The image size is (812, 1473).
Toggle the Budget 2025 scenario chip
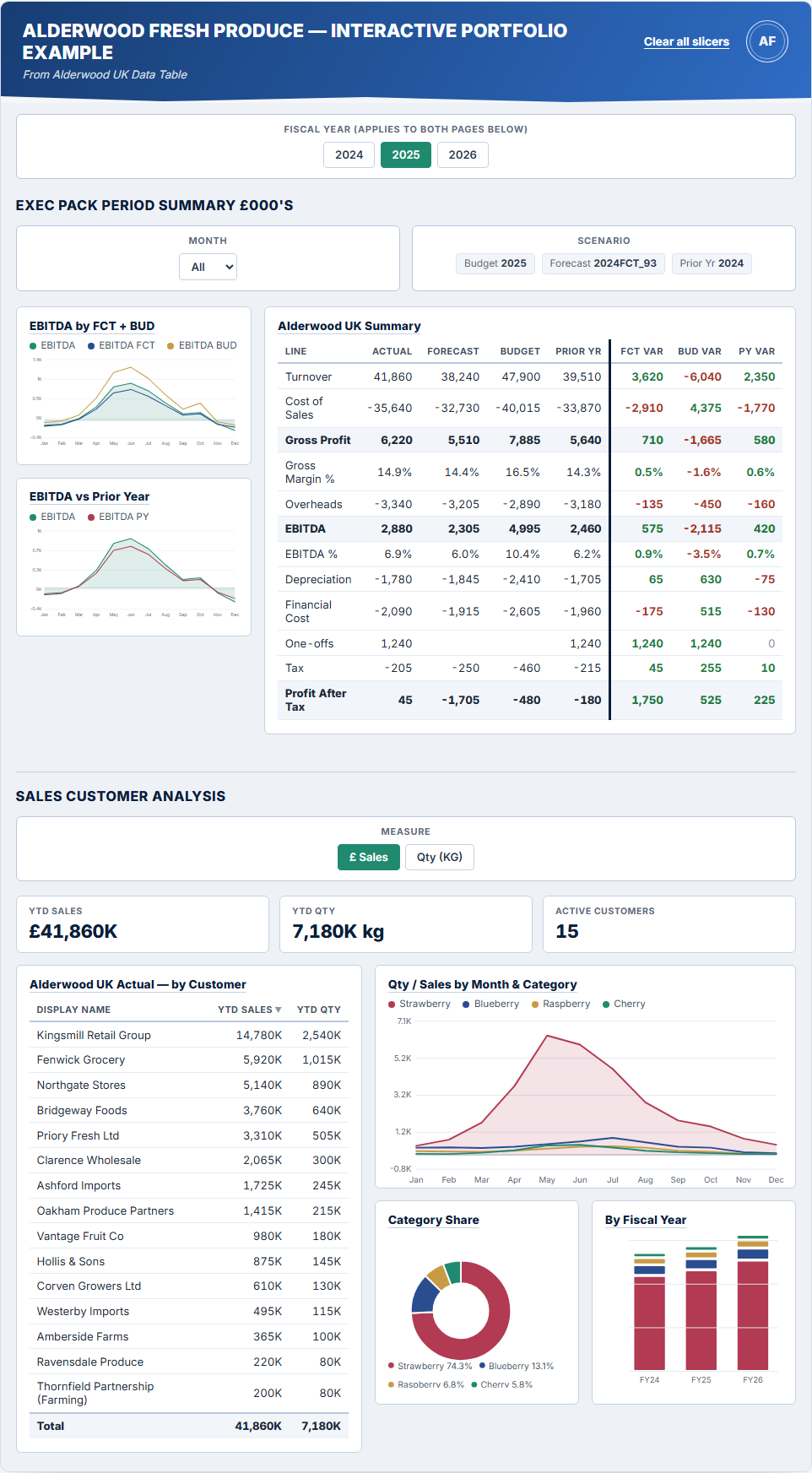pyautogui.click(x=495, y=263)
